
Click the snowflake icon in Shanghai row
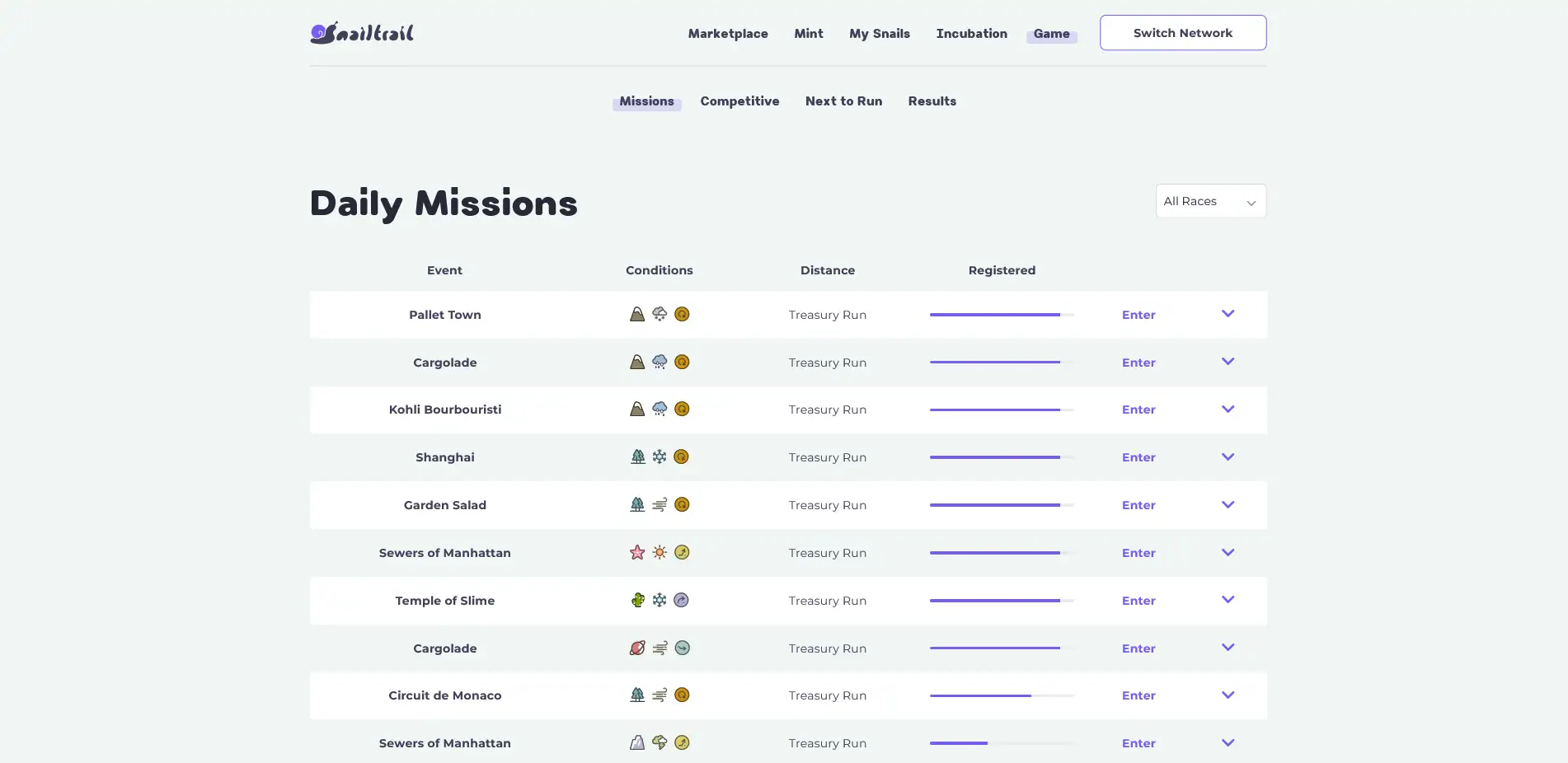660,456
